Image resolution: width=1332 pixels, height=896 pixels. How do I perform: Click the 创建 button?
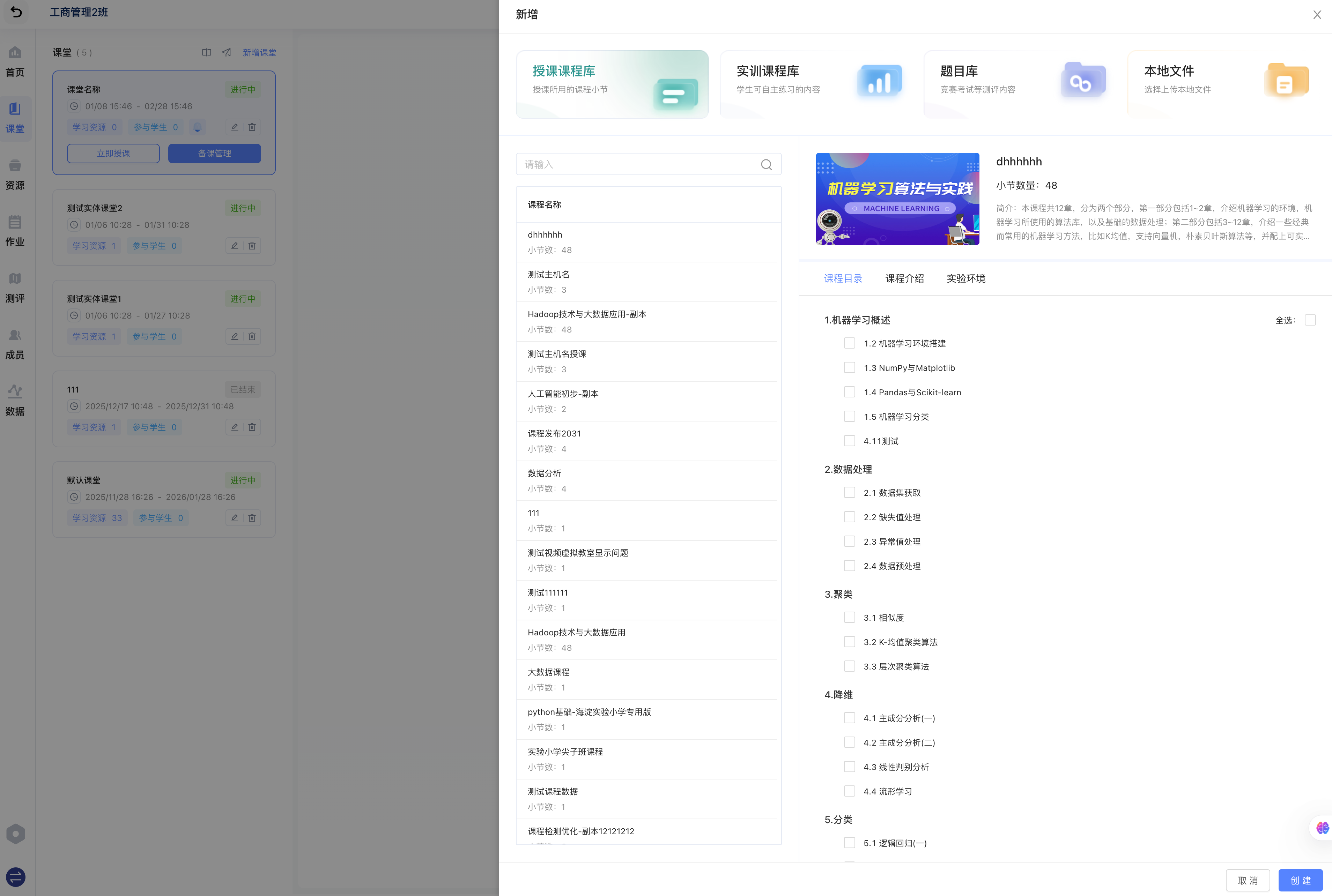coord(1300,880)
